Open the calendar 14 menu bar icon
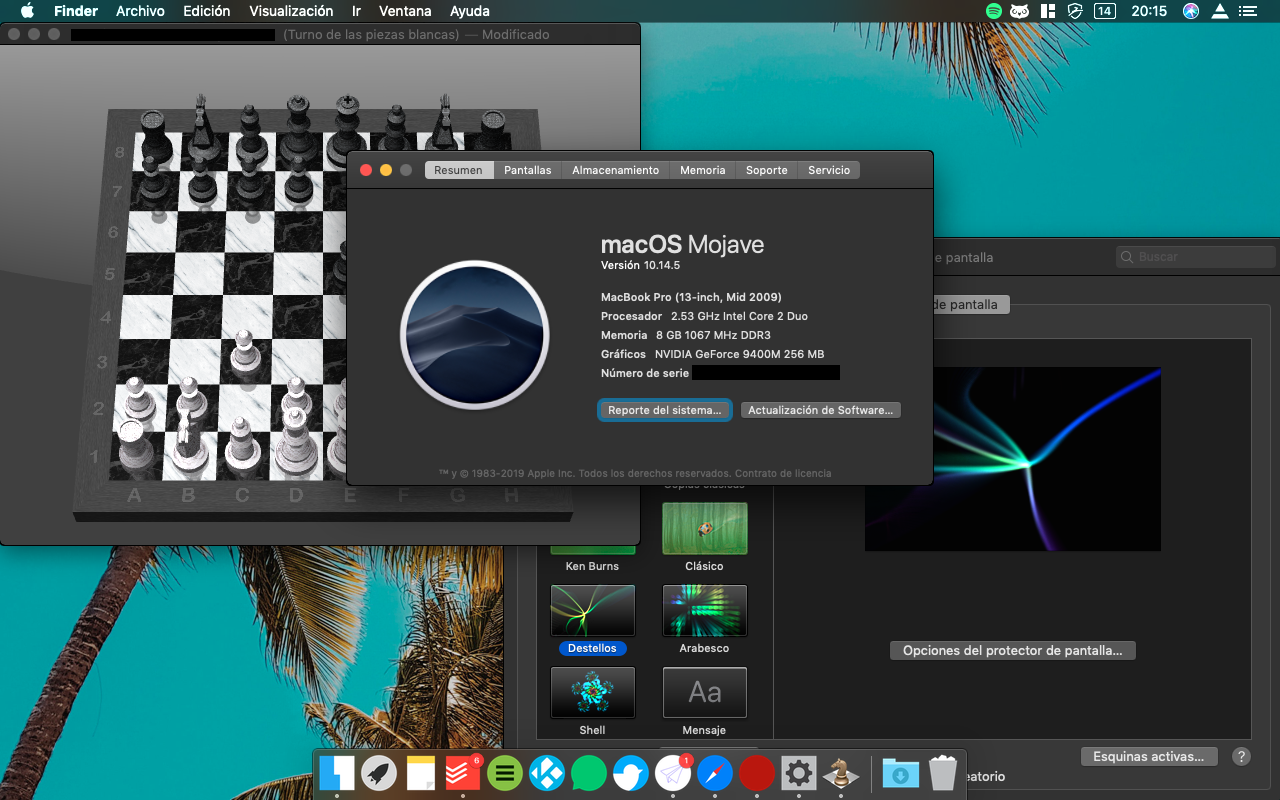1280x800 pixels. [x=1104, y=11]
